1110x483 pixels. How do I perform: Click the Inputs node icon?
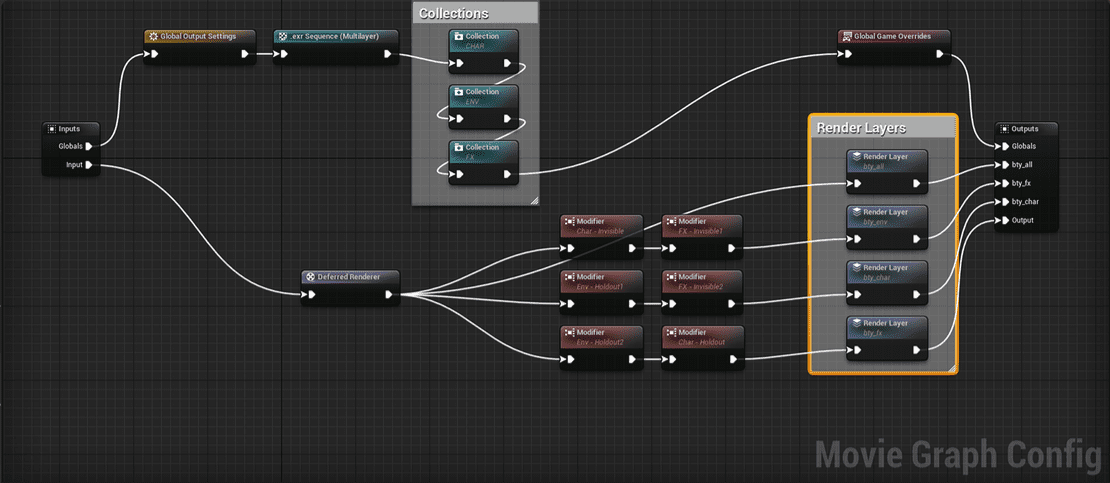(x=52, y=129)
